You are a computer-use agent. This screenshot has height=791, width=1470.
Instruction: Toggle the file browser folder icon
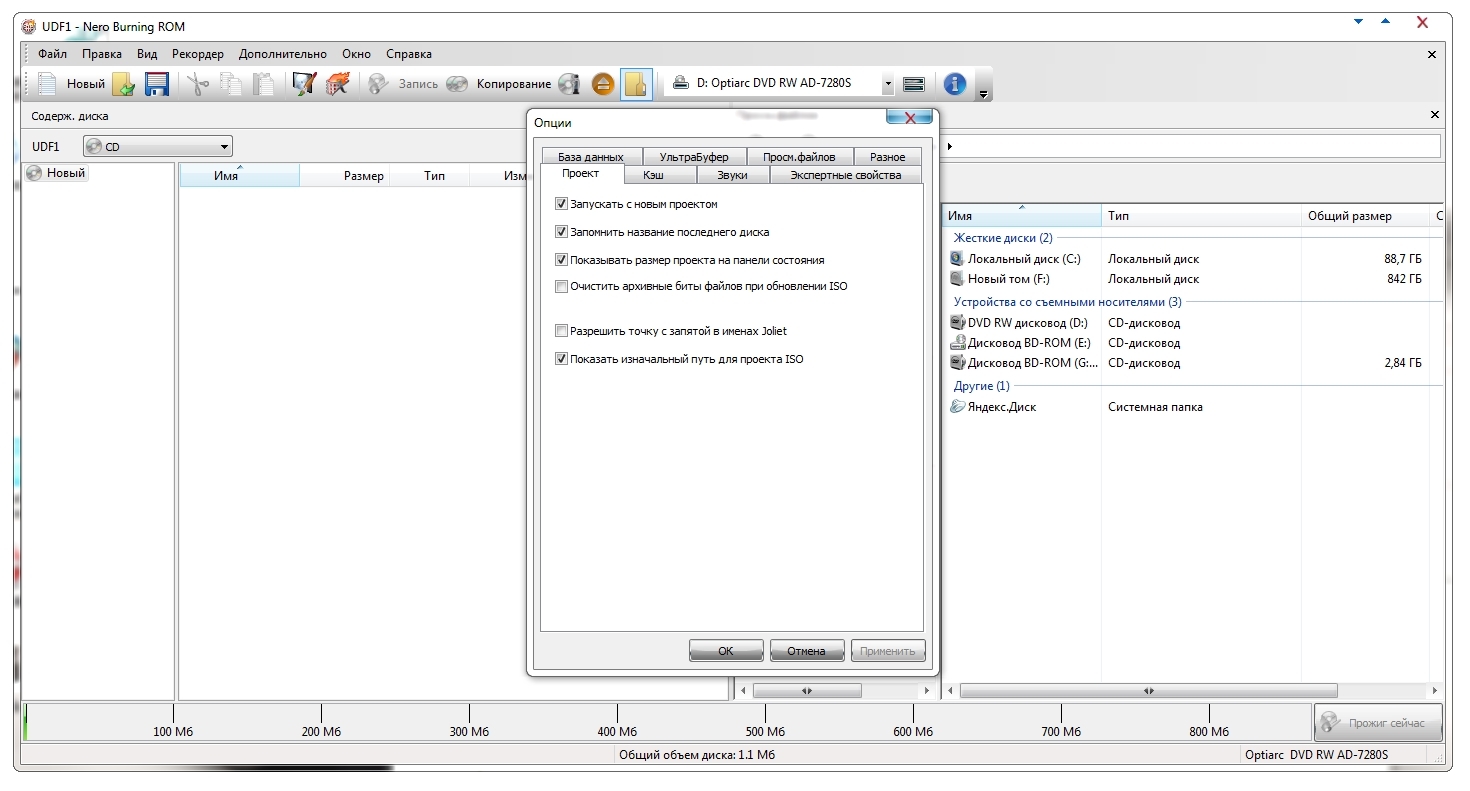(636, 84)
